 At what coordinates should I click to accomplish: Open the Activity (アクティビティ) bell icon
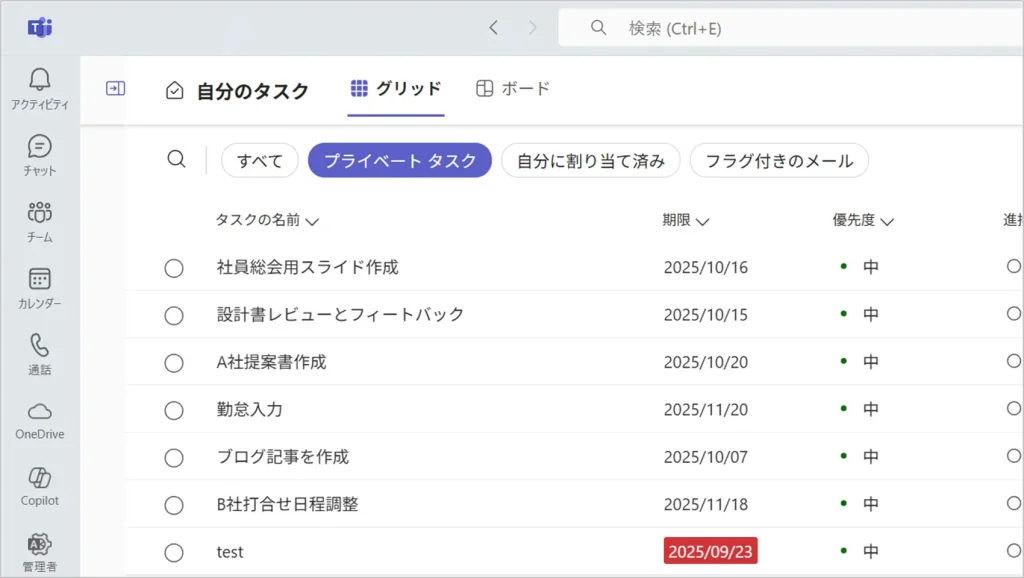tap(40, 80)
